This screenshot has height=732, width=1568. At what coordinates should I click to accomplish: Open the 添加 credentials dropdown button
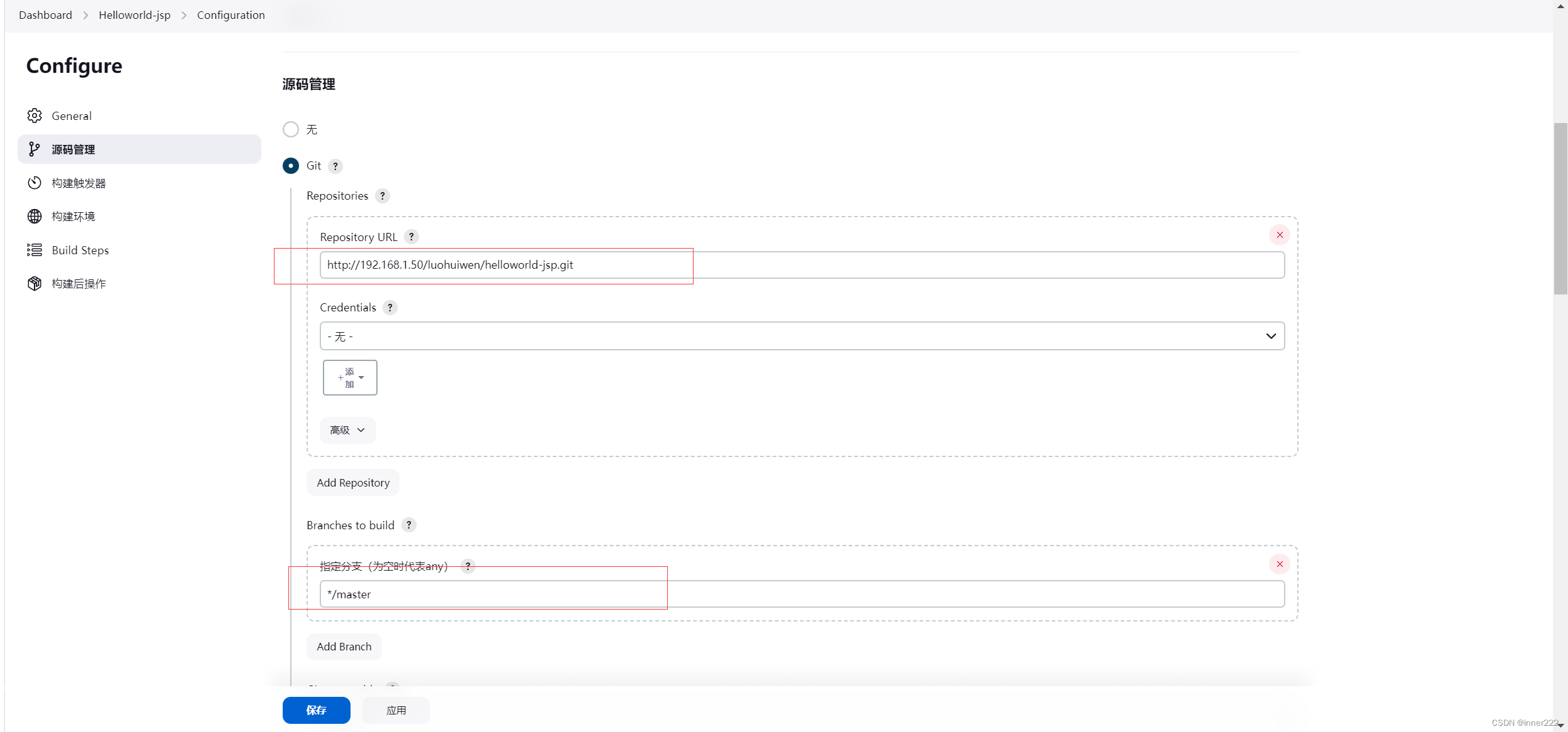(350, 377)
